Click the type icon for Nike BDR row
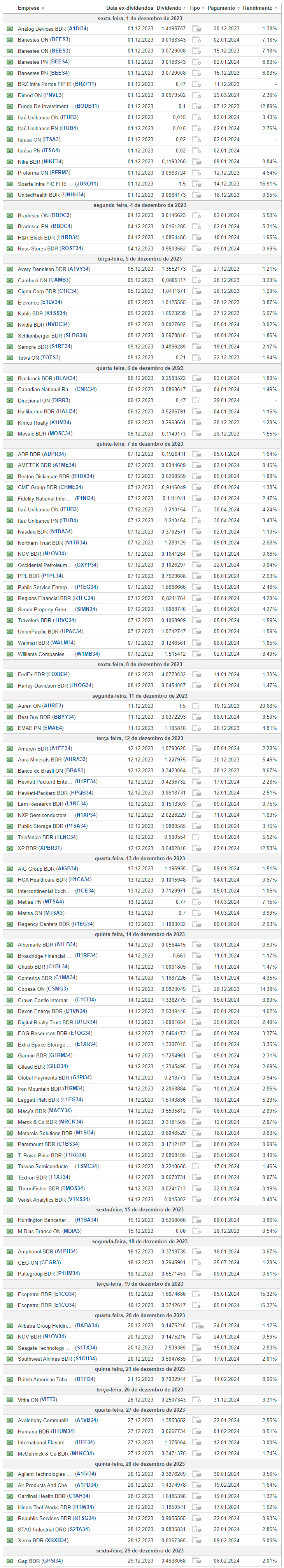The image size is (284, 1568). (196, 162)
